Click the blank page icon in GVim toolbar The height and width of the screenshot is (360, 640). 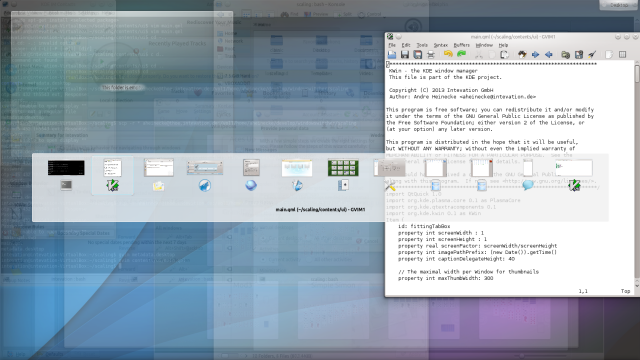[x=609, y=54]
